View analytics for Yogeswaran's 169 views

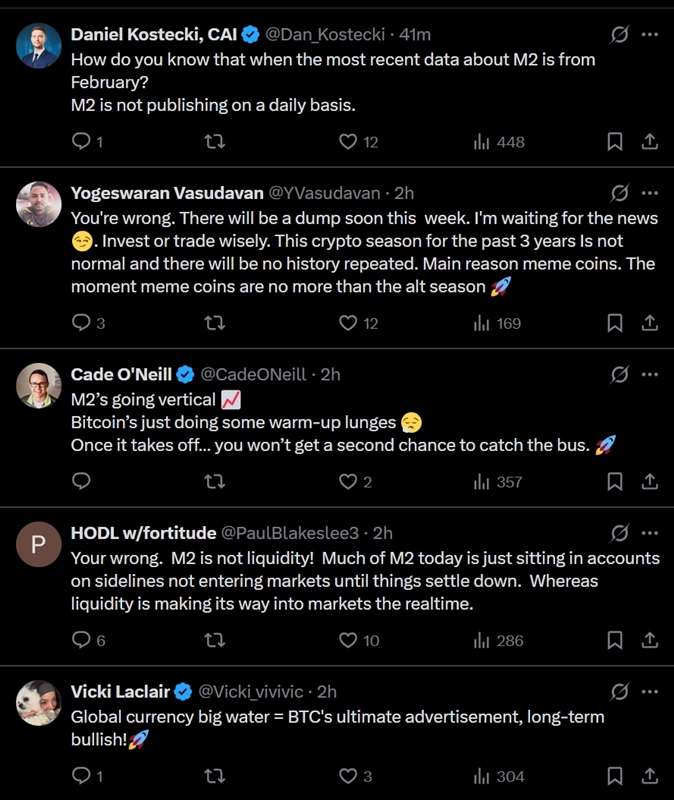pos(497,323)
